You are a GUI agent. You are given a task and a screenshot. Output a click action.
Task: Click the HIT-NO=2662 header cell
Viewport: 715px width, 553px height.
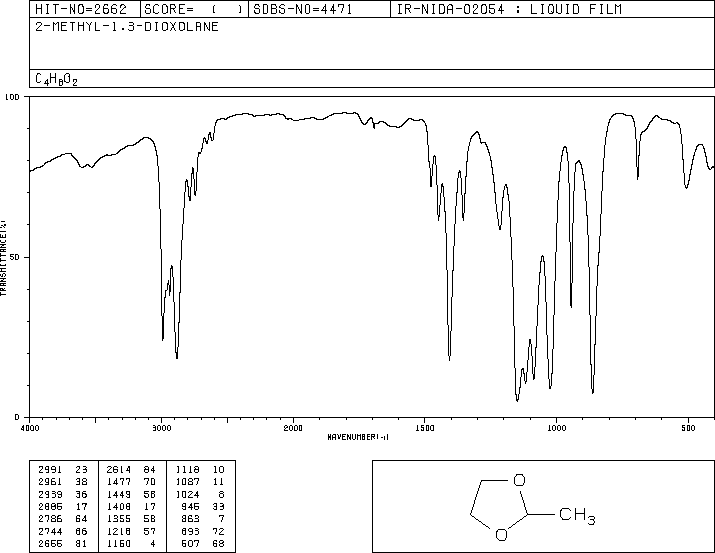click(x=85, y=9)
